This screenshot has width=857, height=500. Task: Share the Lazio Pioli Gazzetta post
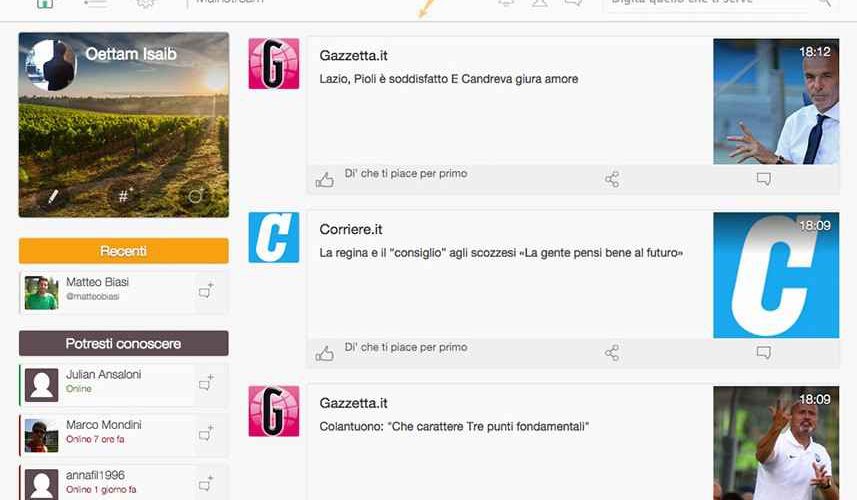tap(612, 179)
